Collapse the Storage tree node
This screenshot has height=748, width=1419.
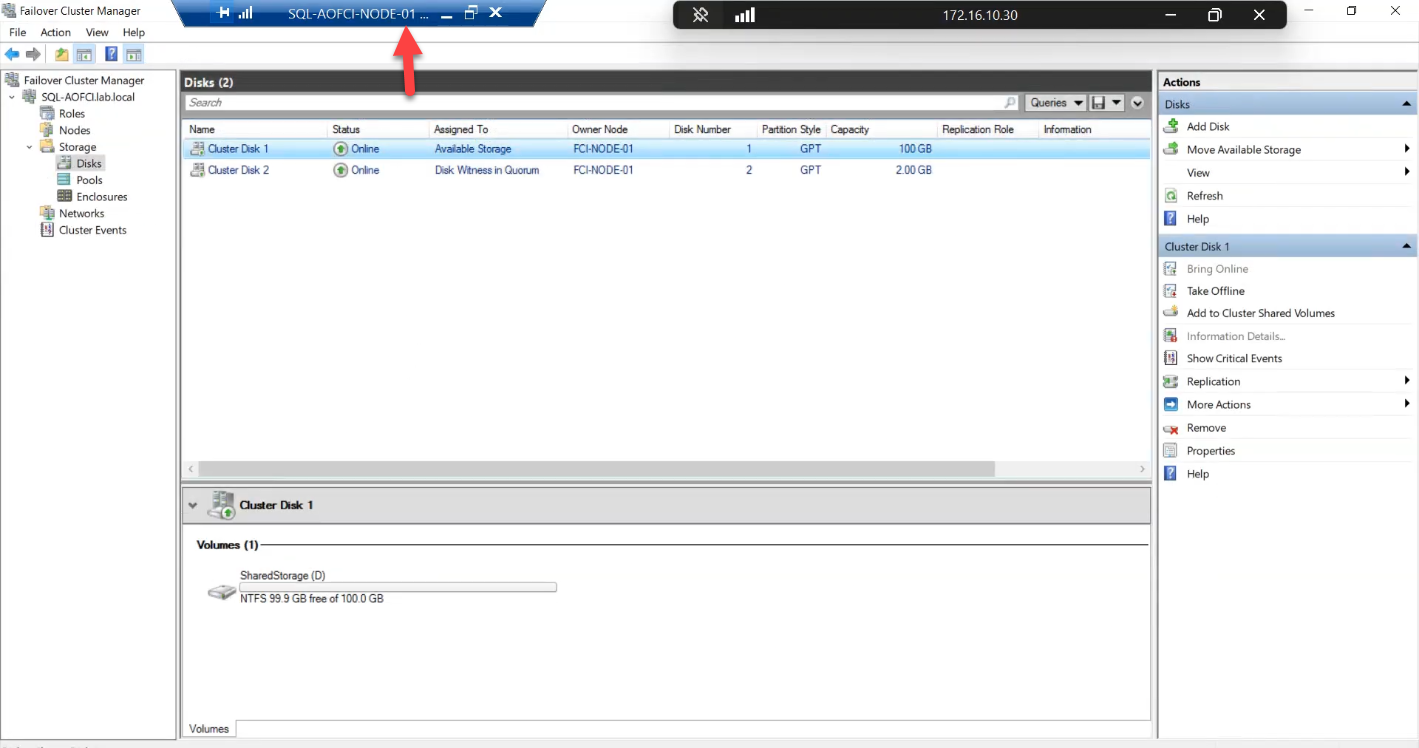30,147
